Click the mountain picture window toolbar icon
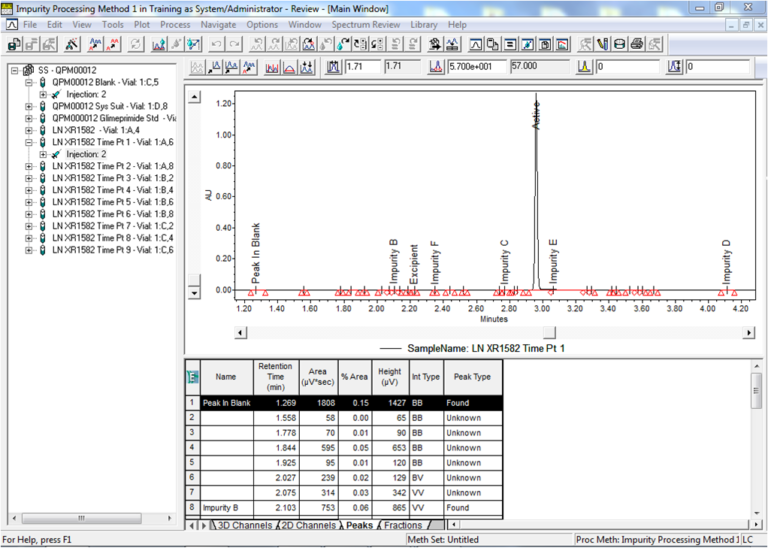This screenshot has width=768, height=548. (x=563, y=45)
